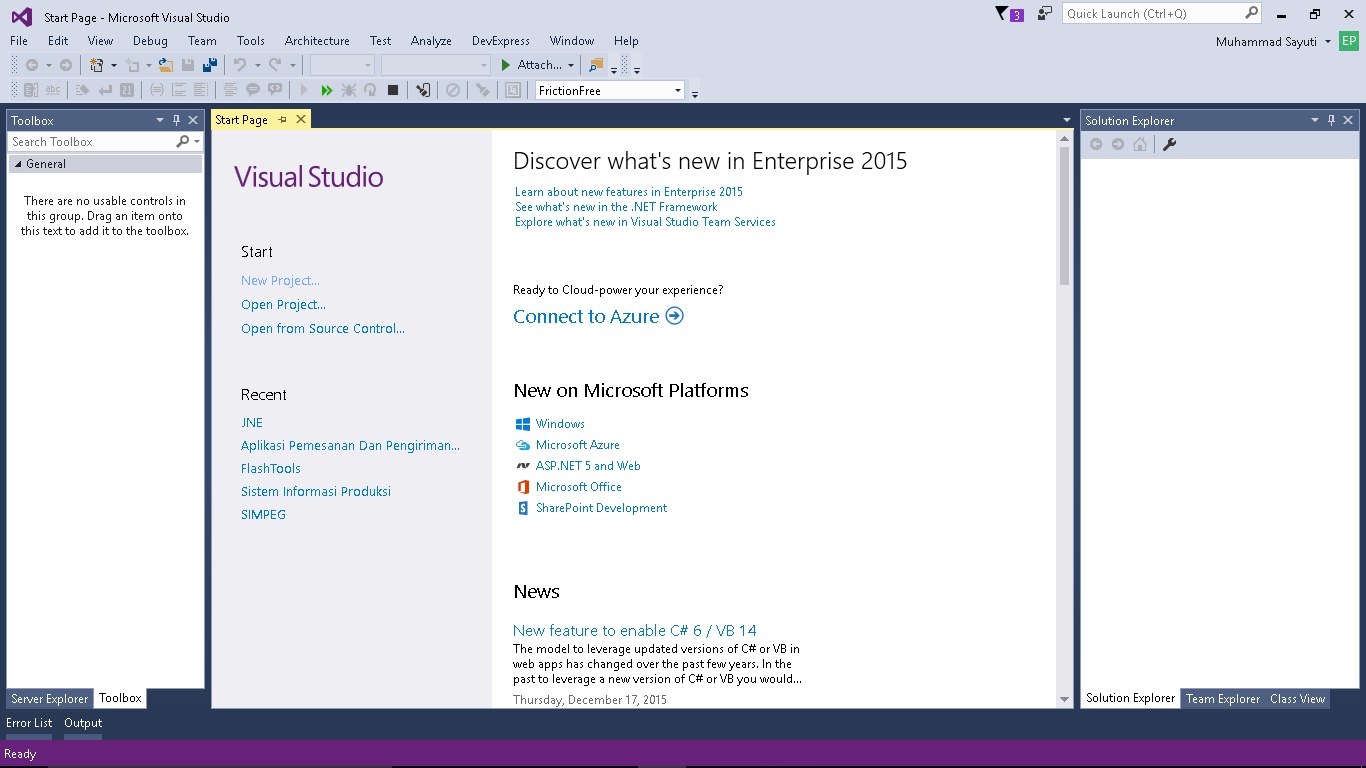Click the Find in Files toolbar icon
The width and height of the screenshot is (1366, 768).
tap(596, 65)
